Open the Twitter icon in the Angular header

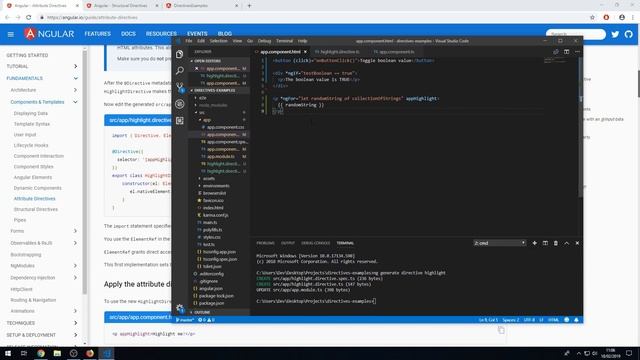coord(615,34)
